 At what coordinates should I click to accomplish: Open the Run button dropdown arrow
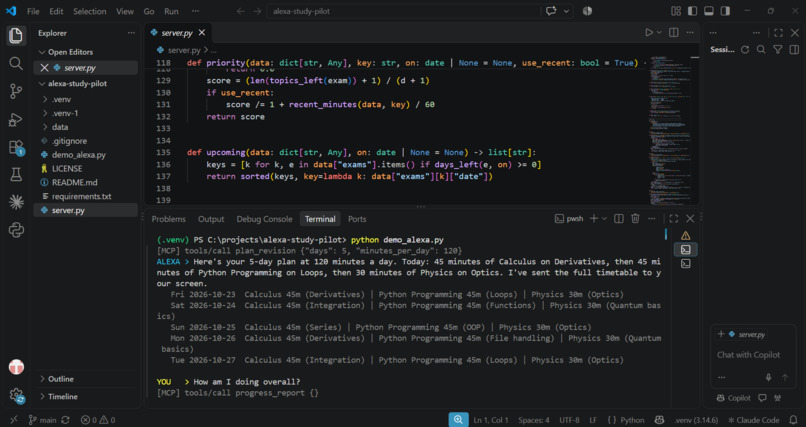click(660, 32)
